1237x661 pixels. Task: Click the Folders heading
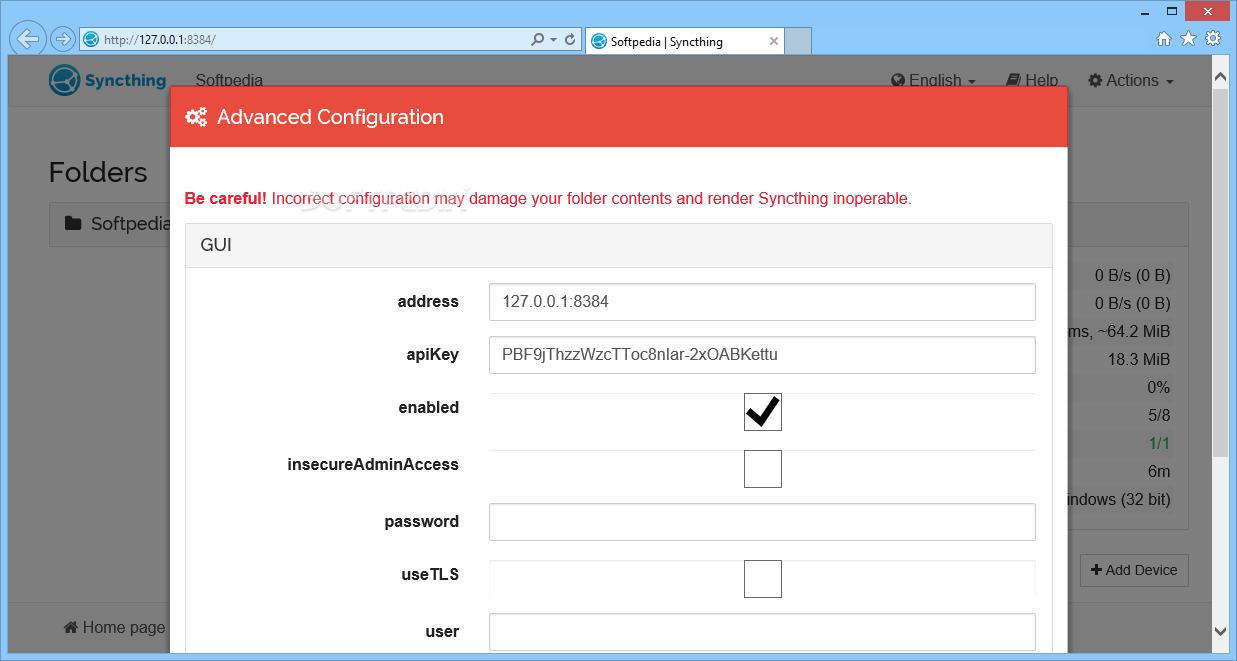click(x=98, y=172)
